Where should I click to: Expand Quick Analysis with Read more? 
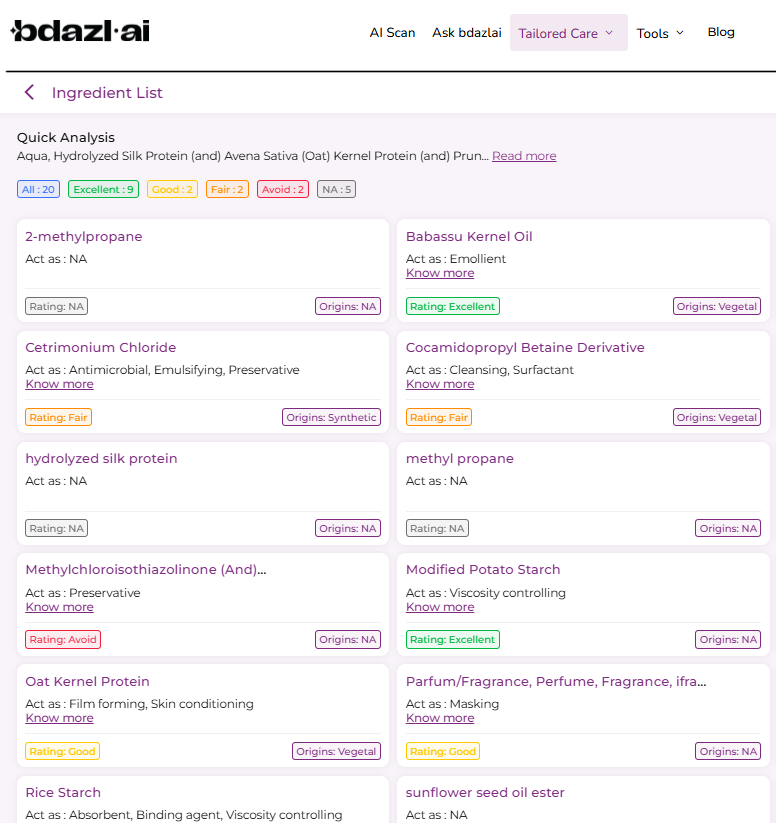point(524,156)
